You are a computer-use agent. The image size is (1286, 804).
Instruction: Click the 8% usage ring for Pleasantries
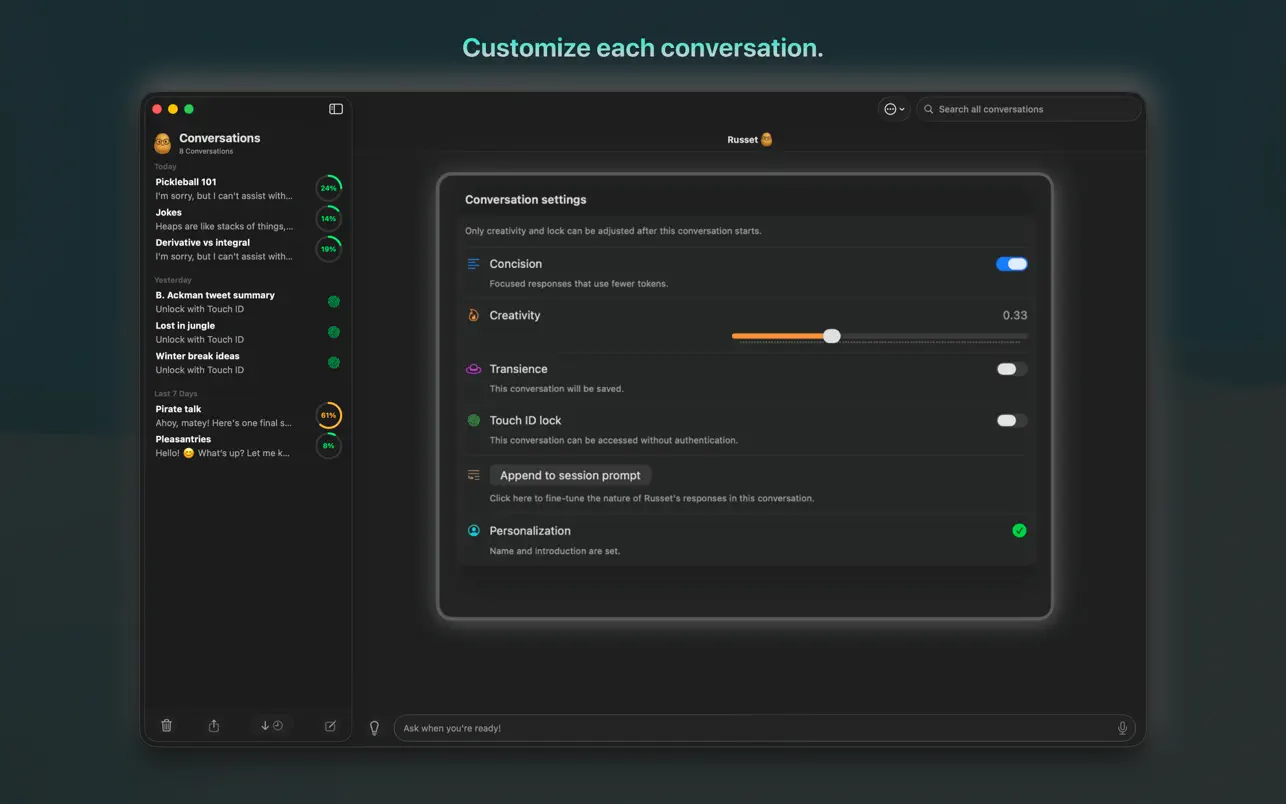click(x=329, y=445)
